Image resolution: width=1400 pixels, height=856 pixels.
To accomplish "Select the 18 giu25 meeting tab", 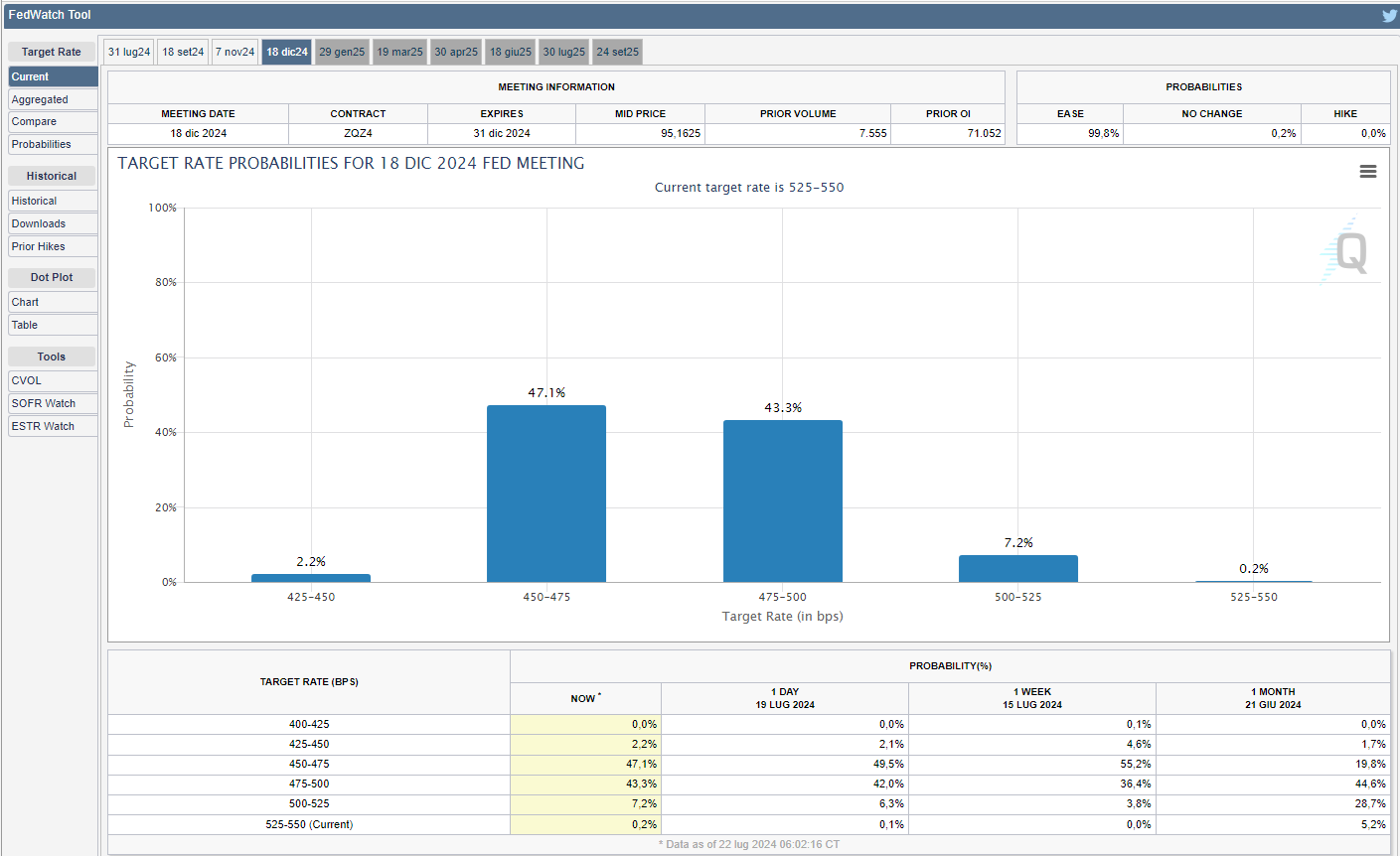I will click(511, 52).
